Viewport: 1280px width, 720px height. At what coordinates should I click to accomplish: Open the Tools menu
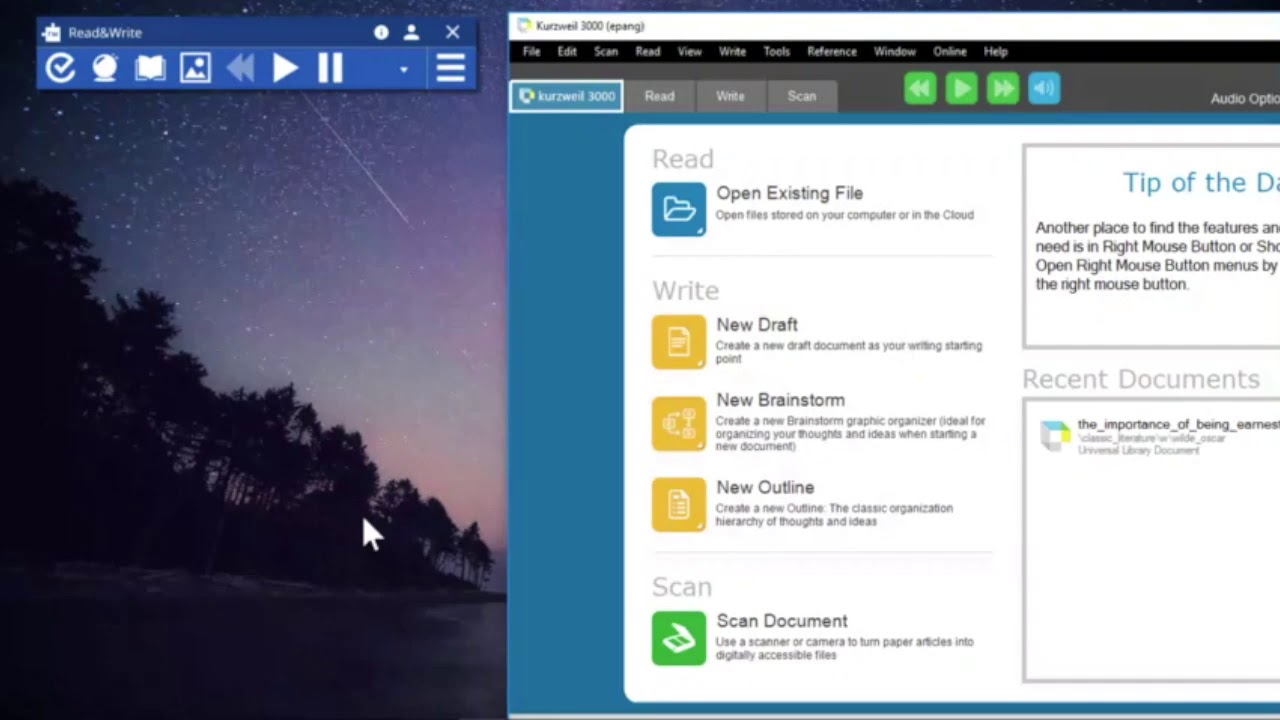click(x=777, y=51)
